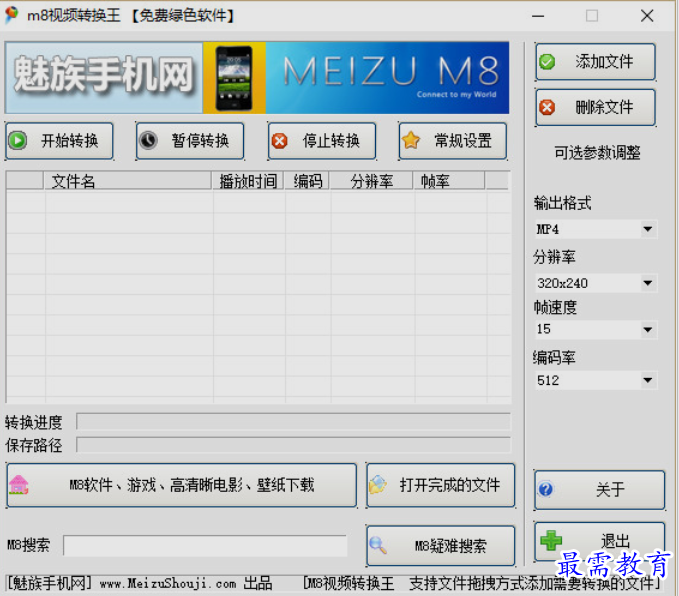Image resolution: width=679 pixels, height=596 pixels.
Task: Click the green play icon on 开始转换
Action: coord(18,141)
